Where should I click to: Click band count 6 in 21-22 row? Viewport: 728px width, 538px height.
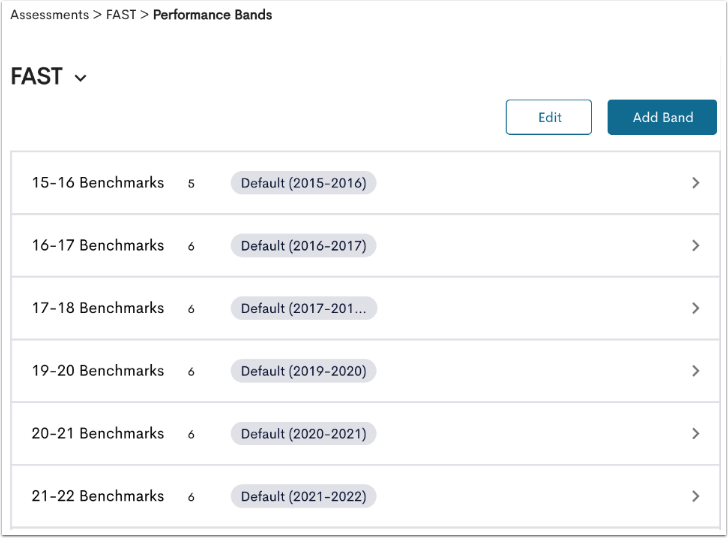pyautogui.click(x=191, y=497)
